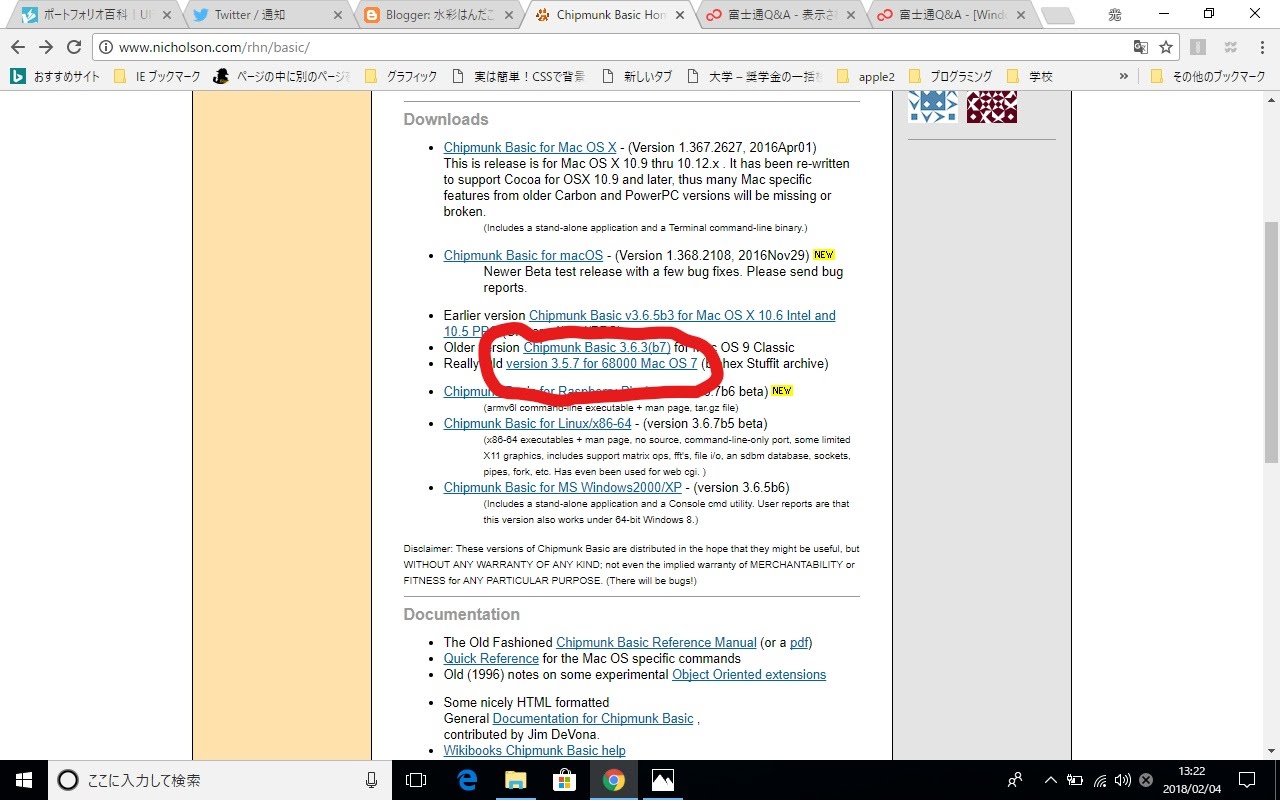Open the プログラミング bookmark folder
This screenshot has width=1280, height=800.
click(951, 76)
